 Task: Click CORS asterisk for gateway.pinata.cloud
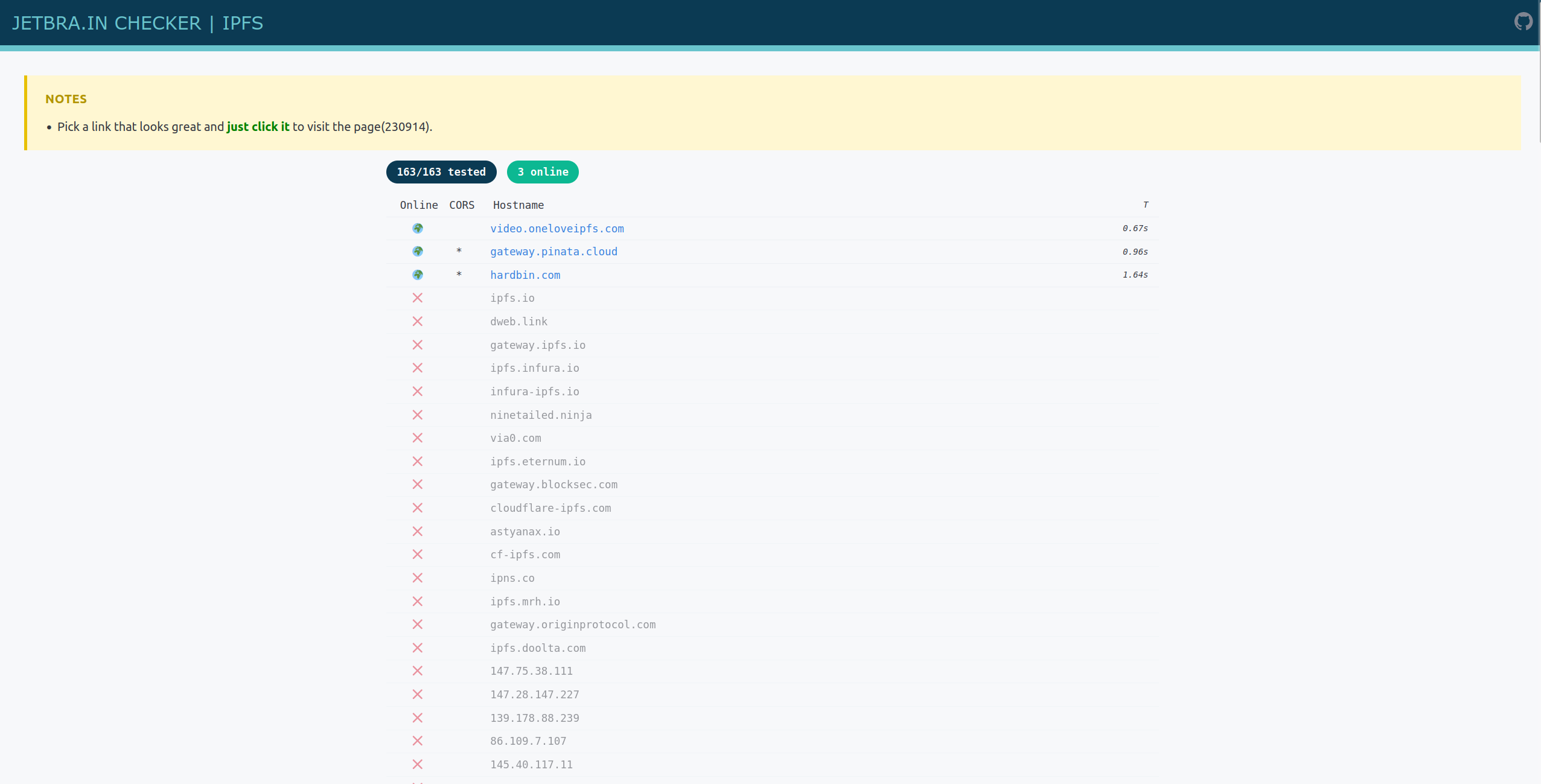(459, 251)
